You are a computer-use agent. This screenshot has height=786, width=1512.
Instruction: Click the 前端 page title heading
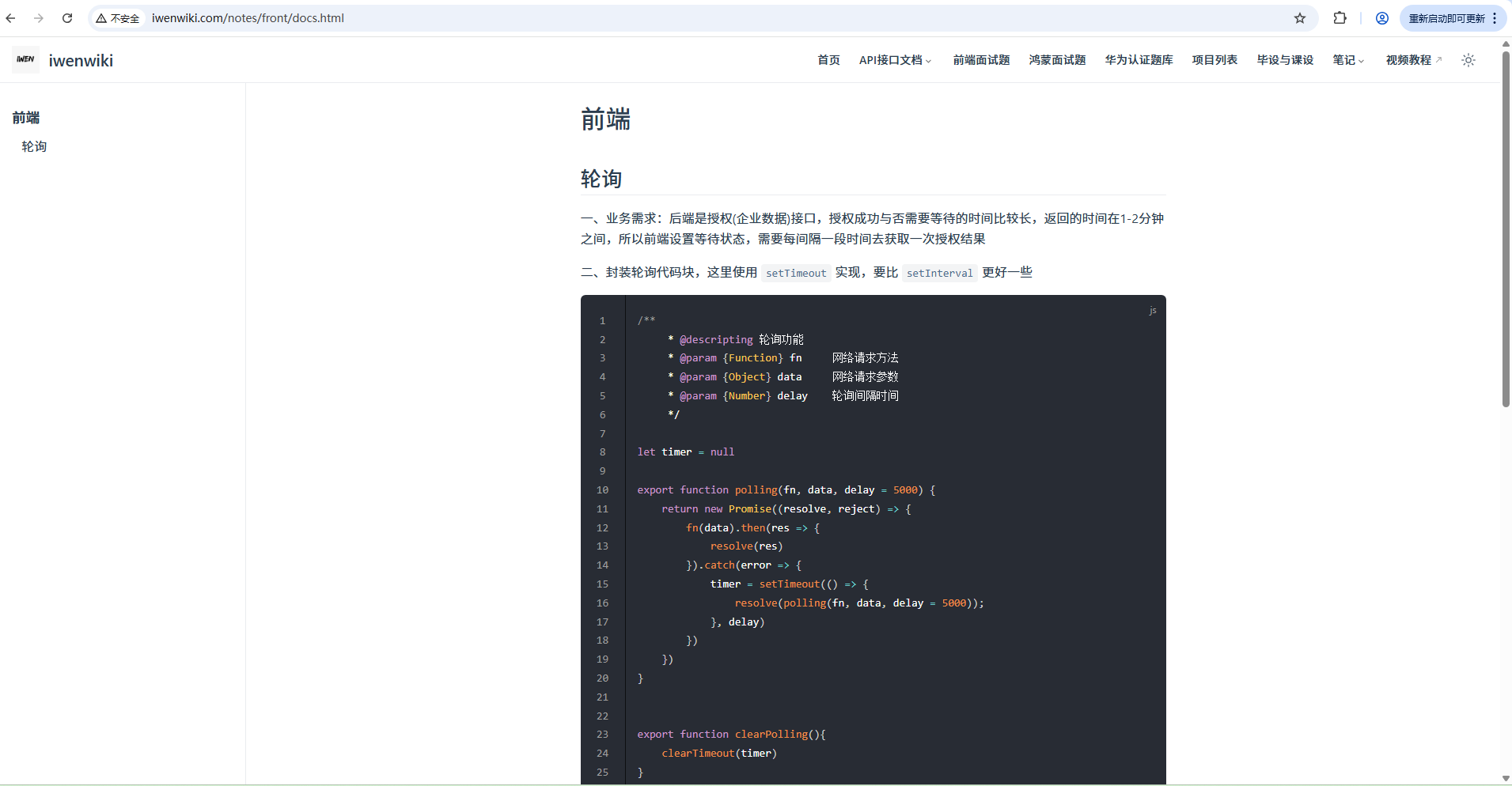point(605,119)
